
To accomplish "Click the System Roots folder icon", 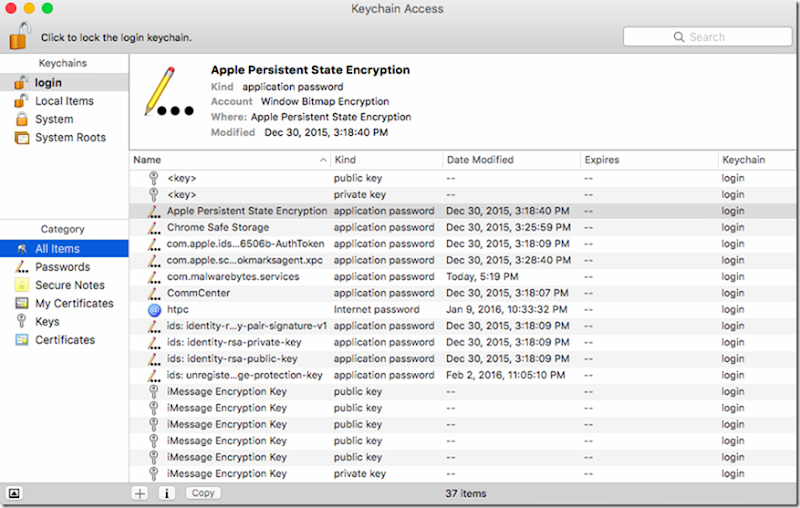I will 22,138.
